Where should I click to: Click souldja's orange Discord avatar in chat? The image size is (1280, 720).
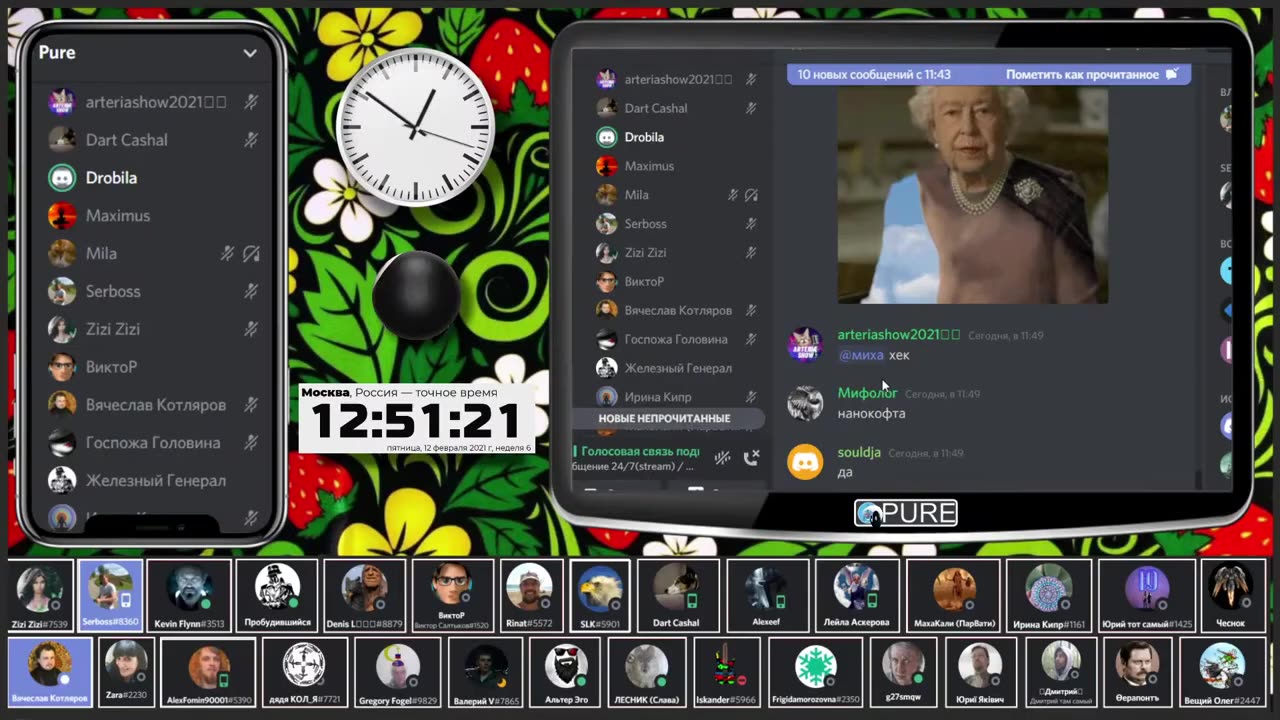click(x=805, y=461)
